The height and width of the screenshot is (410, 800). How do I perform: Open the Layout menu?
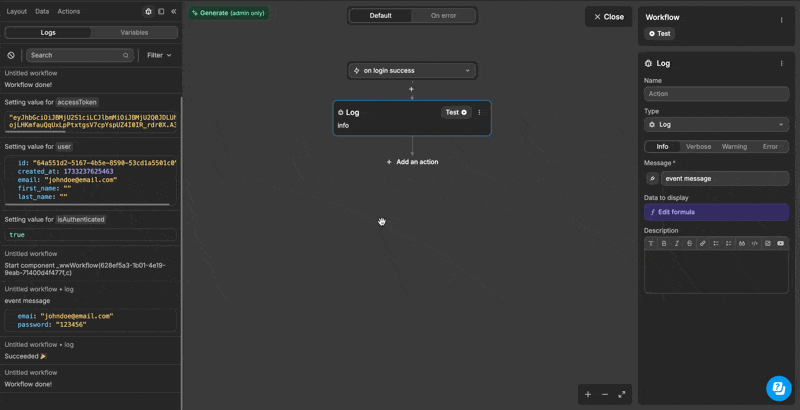tap(17, 11)
